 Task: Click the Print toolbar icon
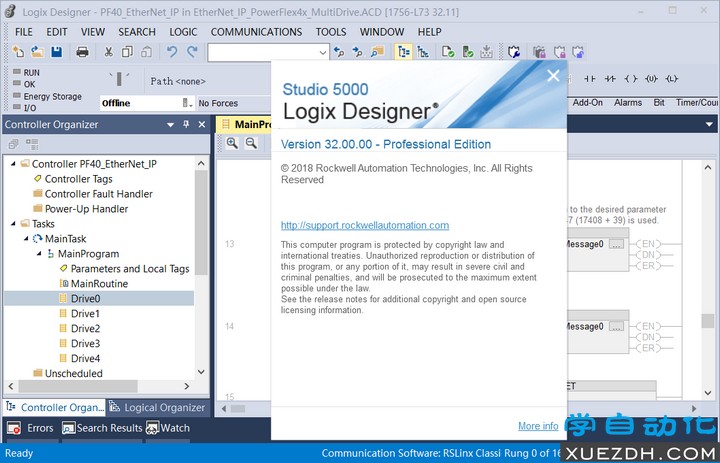(x=82, y=52)
